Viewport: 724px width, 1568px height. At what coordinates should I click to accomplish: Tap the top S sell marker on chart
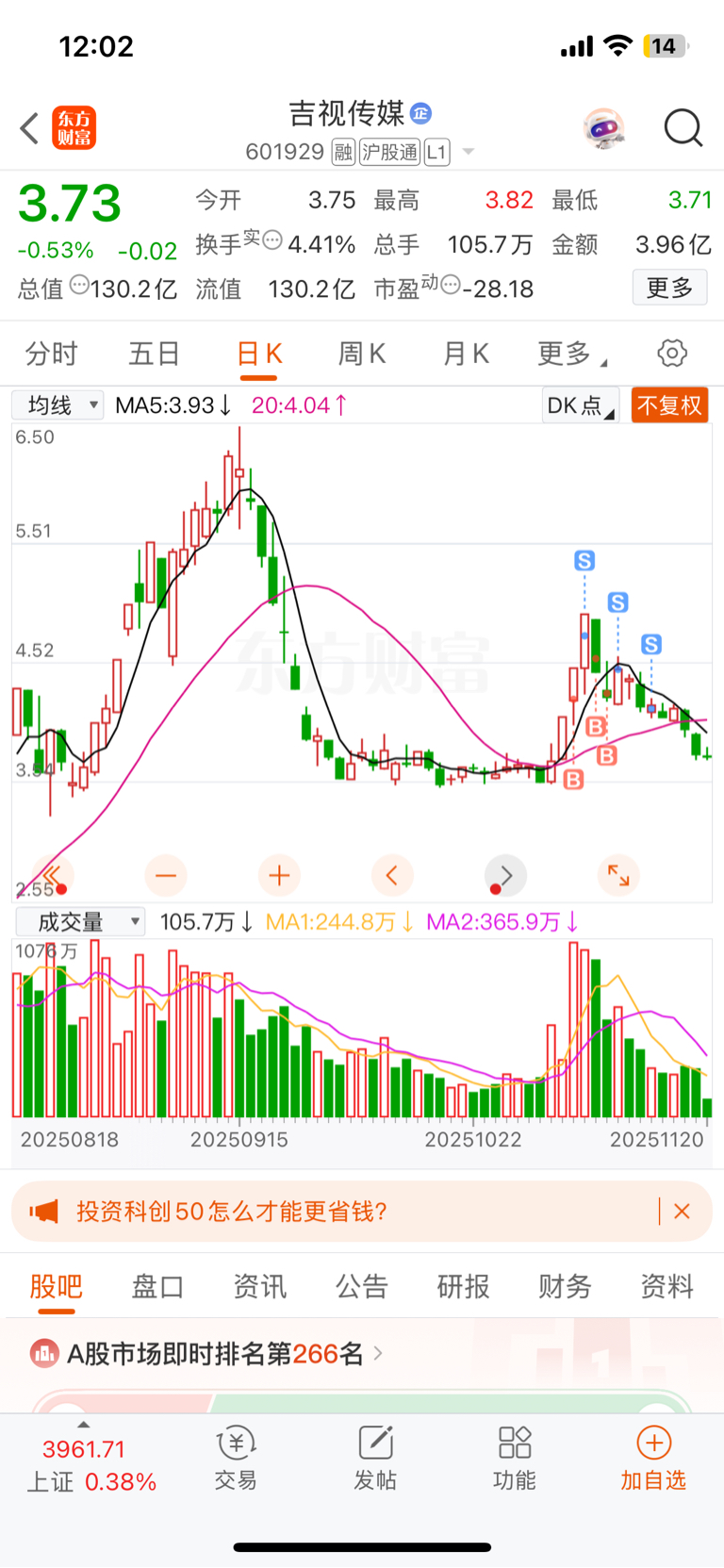pyautogui.click(x=584, y=561)
